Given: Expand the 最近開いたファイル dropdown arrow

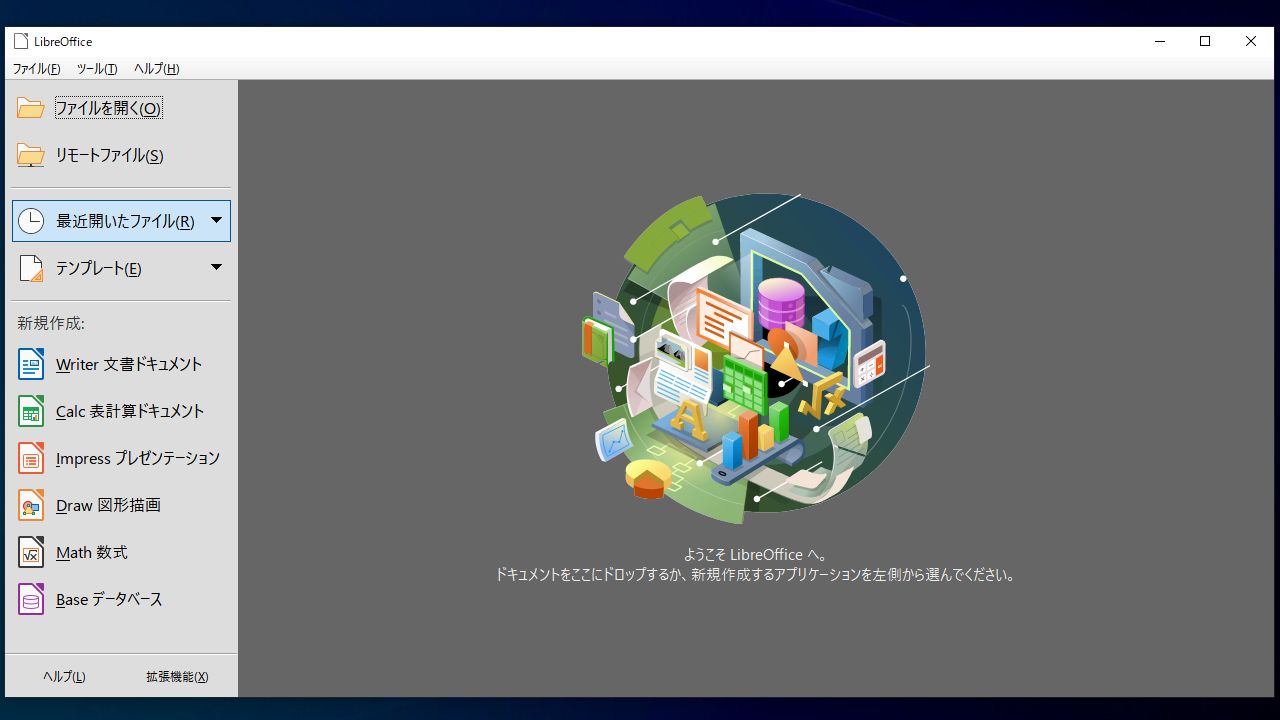Looking at the screenshot, I should pyautogui.click(x=216, y=220).
